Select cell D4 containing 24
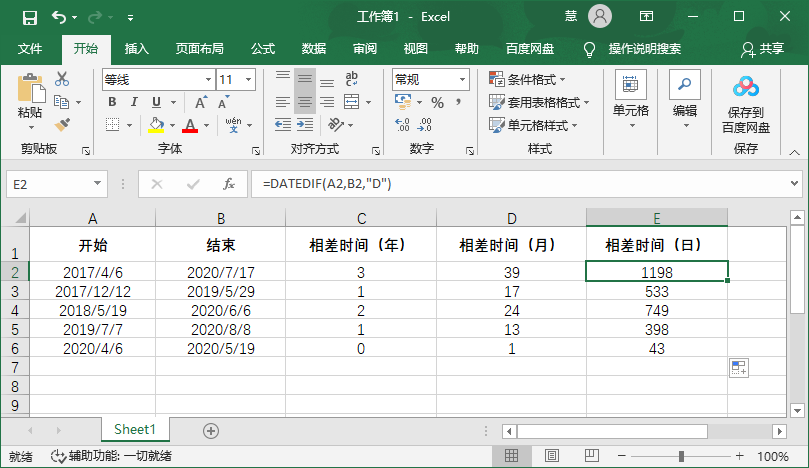Screen dimensions: 809x468 (x=511, y=311)
